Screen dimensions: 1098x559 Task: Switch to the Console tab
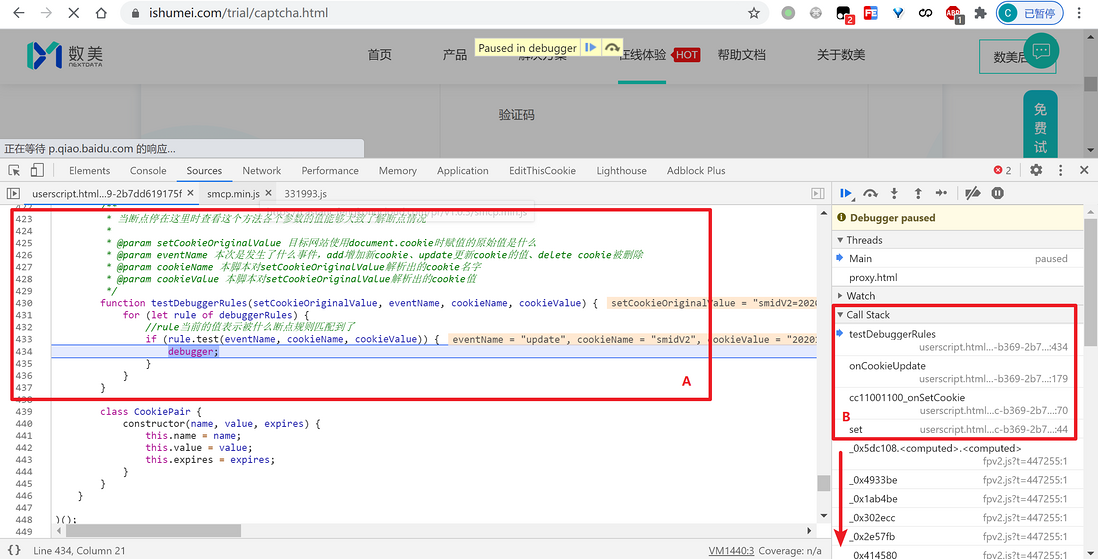pos(148,170)
